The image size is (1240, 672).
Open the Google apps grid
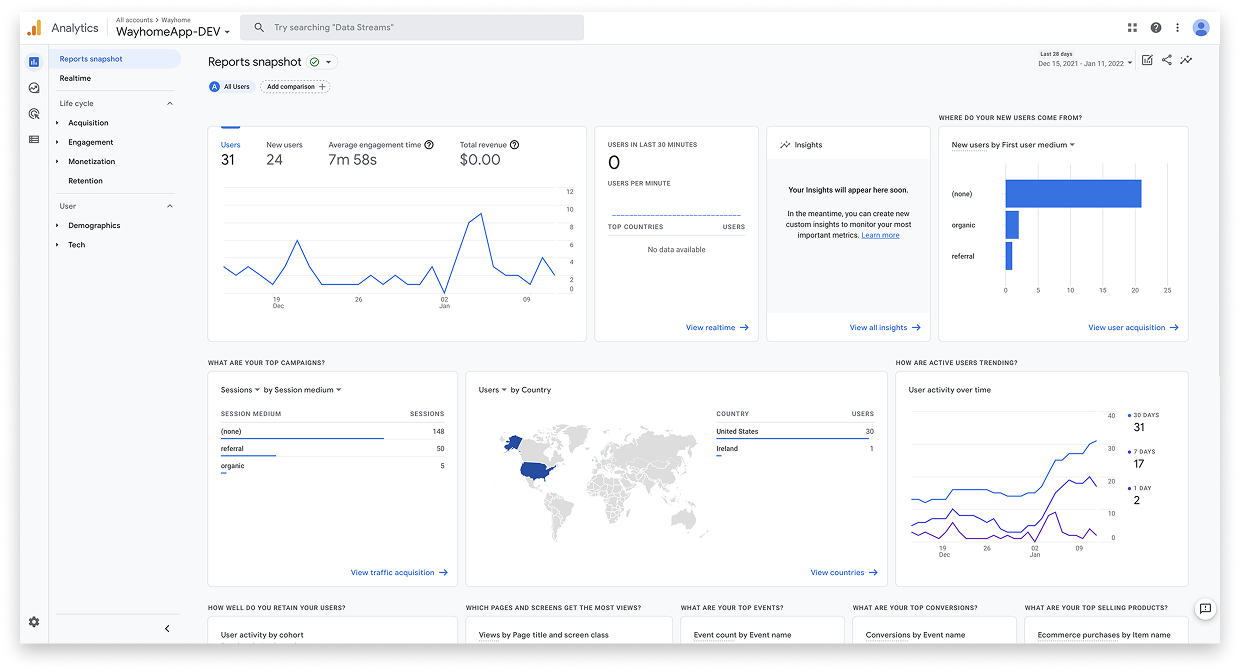click(1132, 28)
